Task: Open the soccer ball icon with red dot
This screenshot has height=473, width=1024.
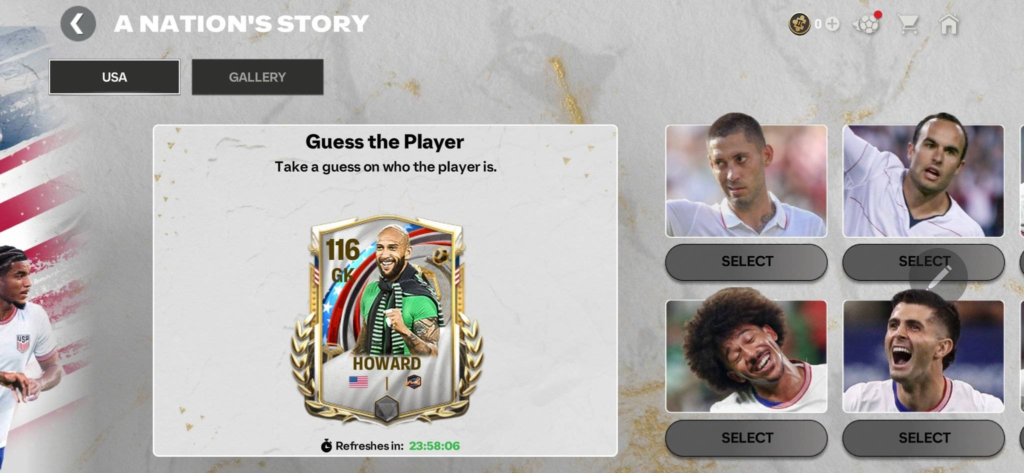Action: pos(867,24)
